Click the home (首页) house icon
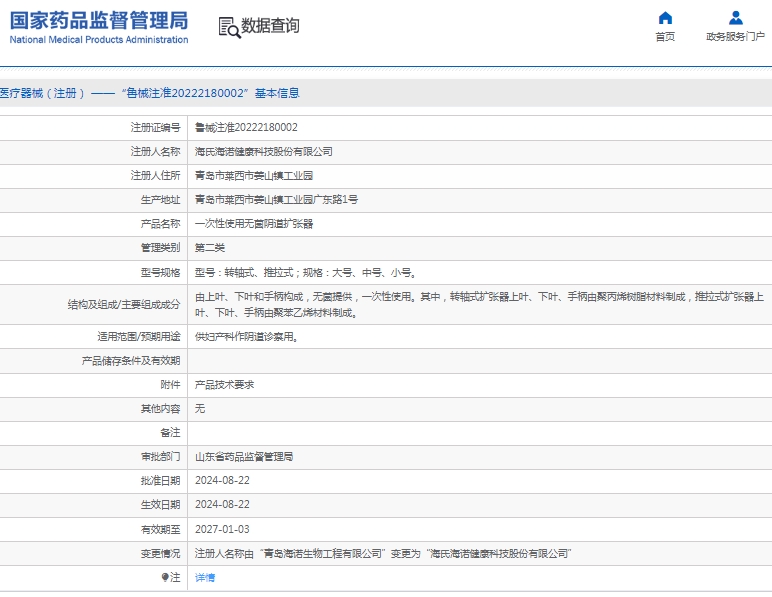772x597 pixels. click(x=665, y=18)
